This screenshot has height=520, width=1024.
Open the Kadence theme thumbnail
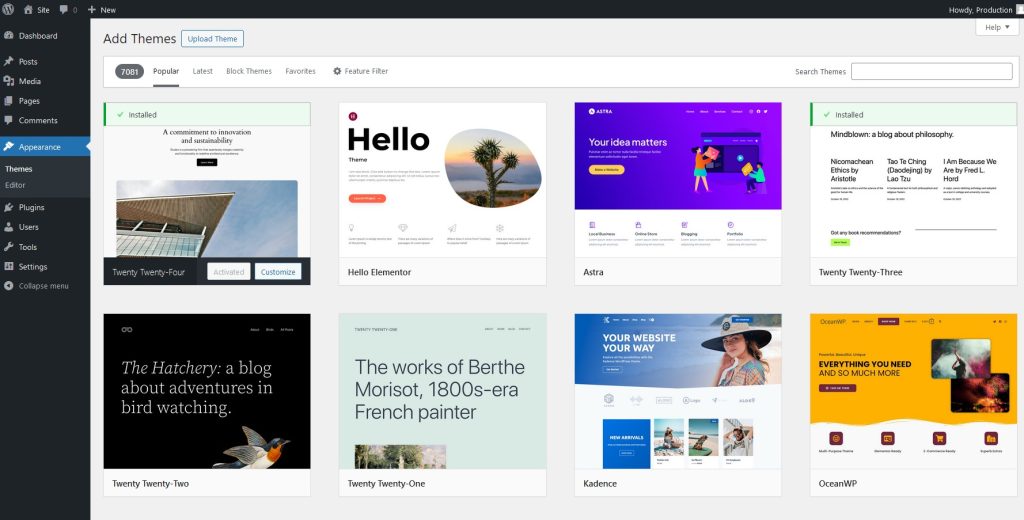click(678, 391)
